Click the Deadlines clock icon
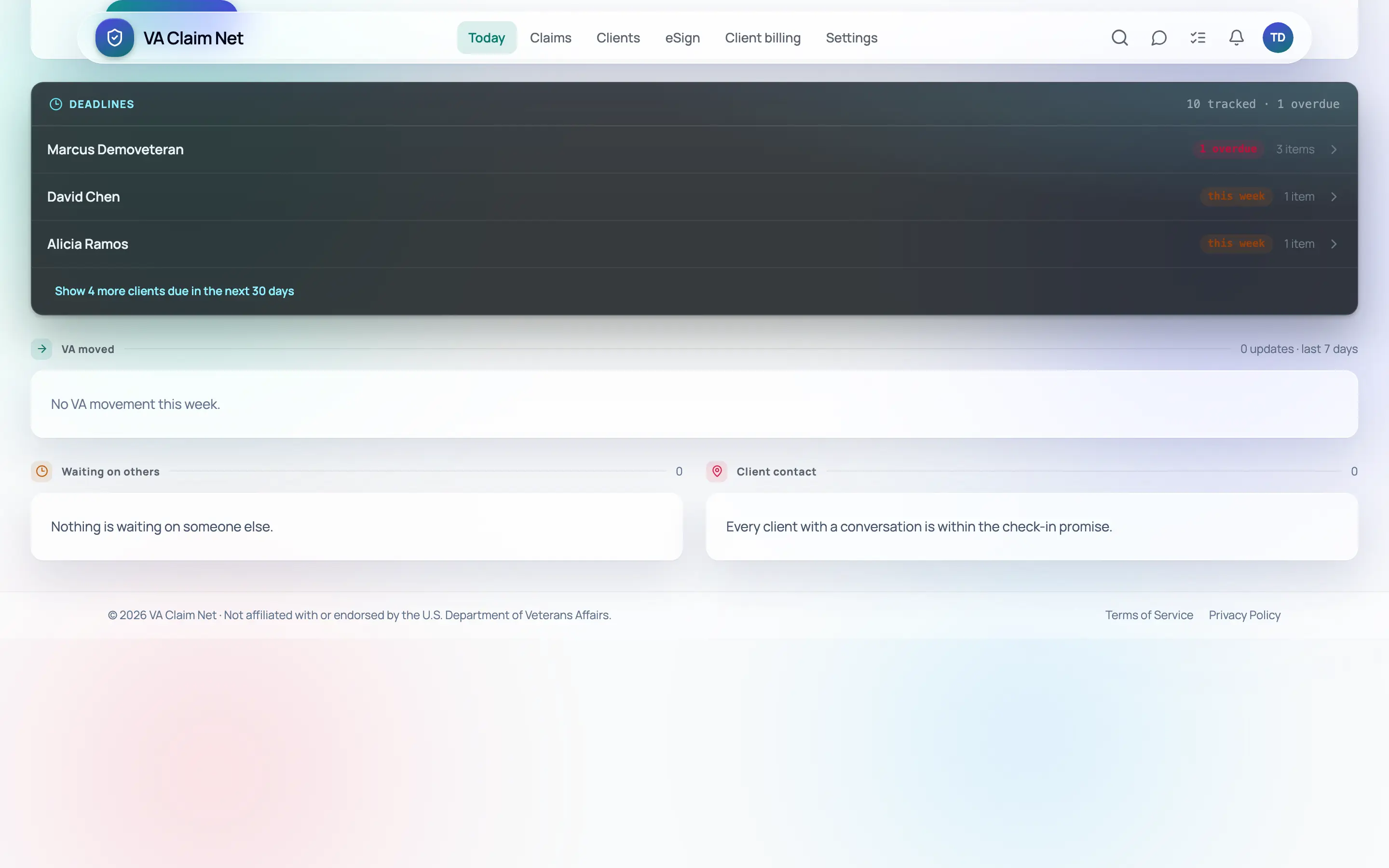This screenshot has height=868, width=1389. tap(55, 104)
